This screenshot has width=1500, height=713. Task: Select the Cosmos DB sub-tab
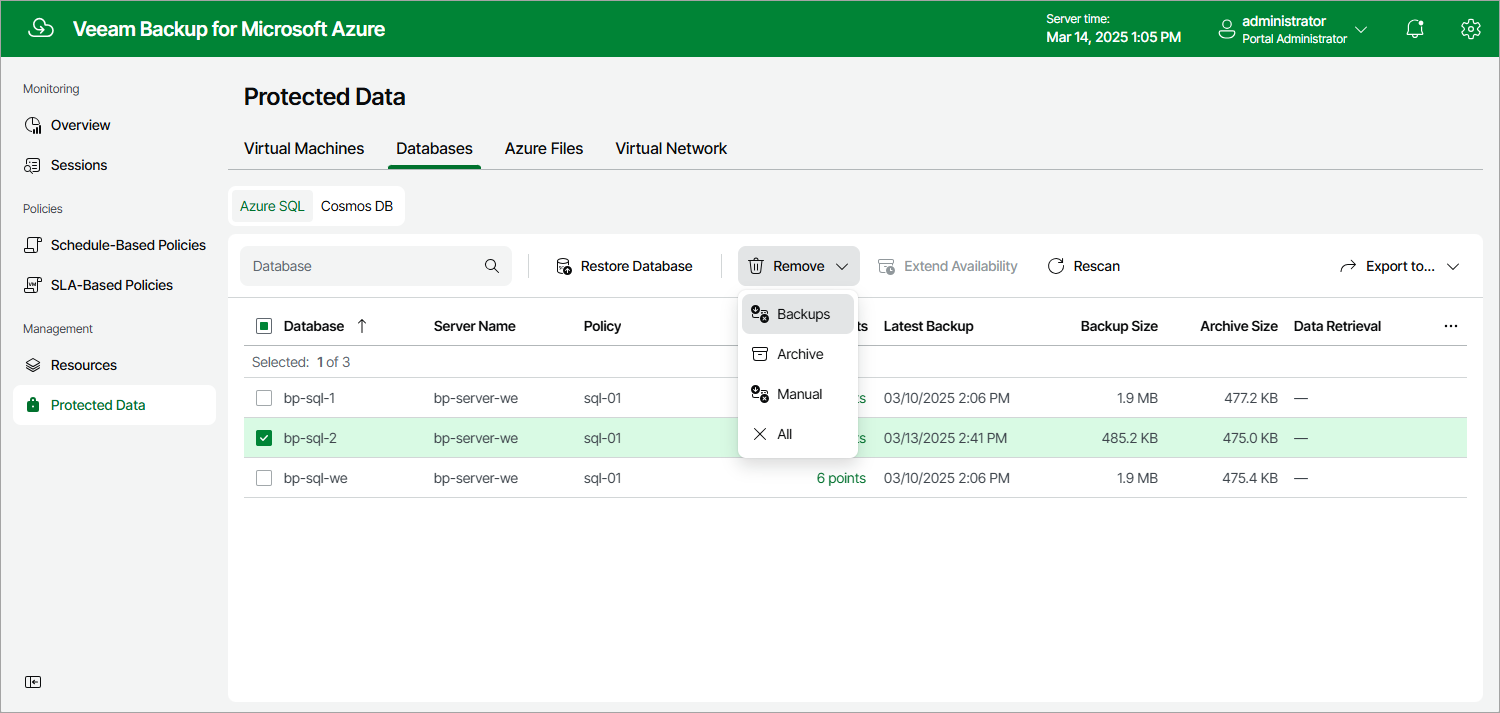pyautogui.click(x=357, y=206)
